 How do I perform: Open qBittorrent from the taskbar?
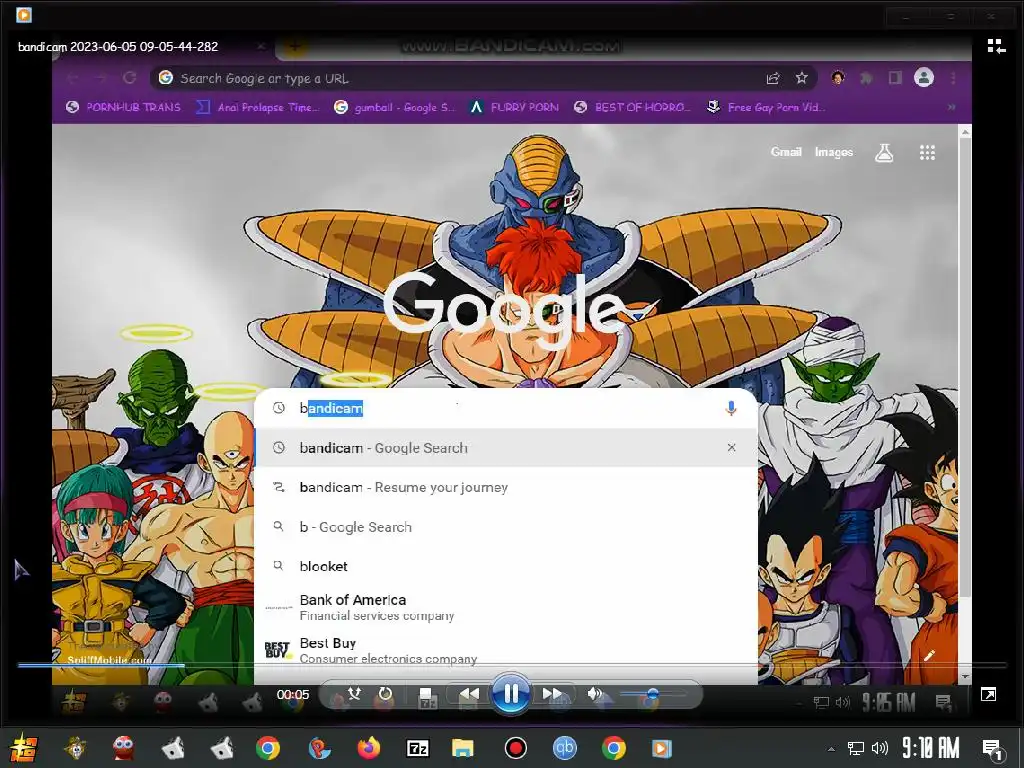pos(565,748)
